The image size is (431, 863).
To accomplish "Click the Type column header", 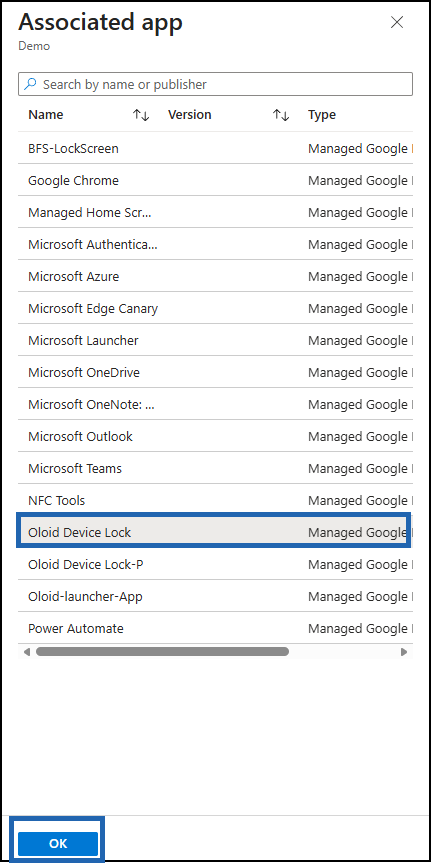I will [321, 115].
